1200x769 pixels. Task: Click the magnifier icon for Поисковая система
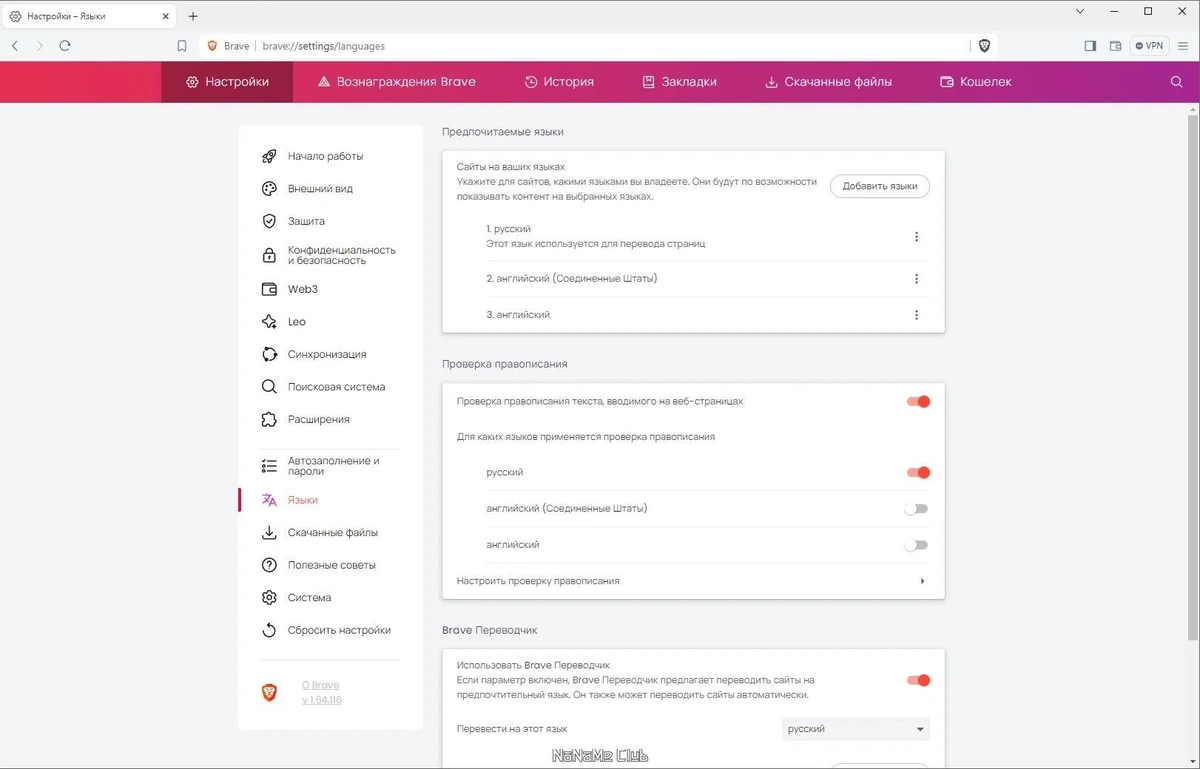pos(269,387)
